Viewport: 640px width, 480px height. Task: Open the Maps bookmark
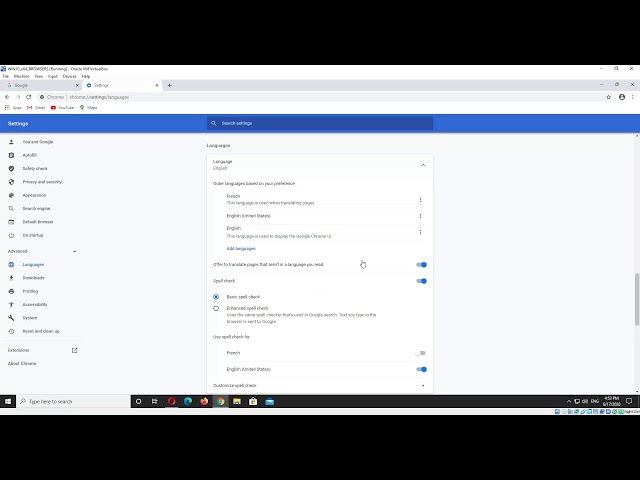(89, 108)
